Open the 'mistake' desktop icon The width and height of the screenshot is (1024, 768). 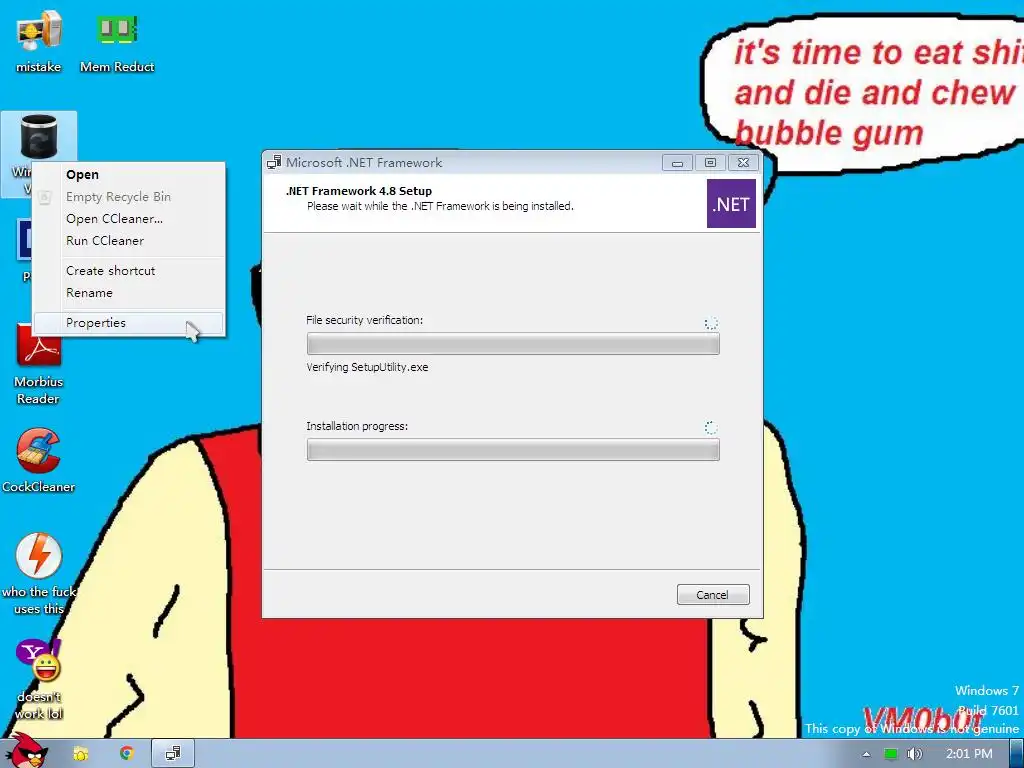tap(39, 40)
